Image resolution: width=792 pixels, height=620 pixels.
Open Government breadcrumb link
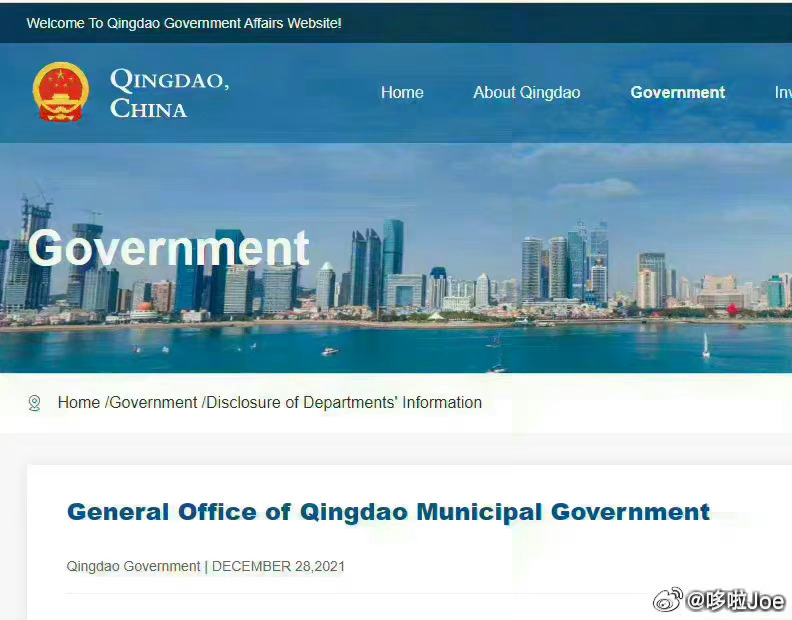pos(153,402)
